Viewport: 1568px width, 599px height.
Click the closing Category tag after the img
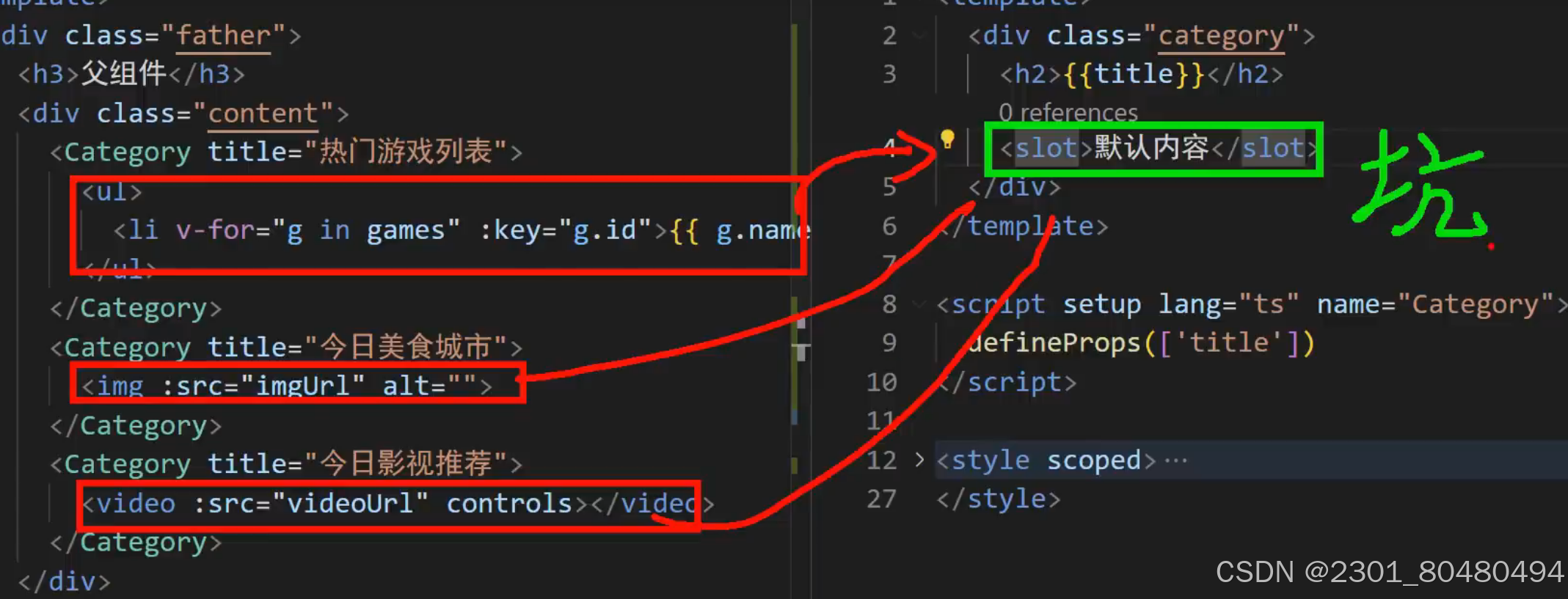pyautogui.click(x=136, y=425)
